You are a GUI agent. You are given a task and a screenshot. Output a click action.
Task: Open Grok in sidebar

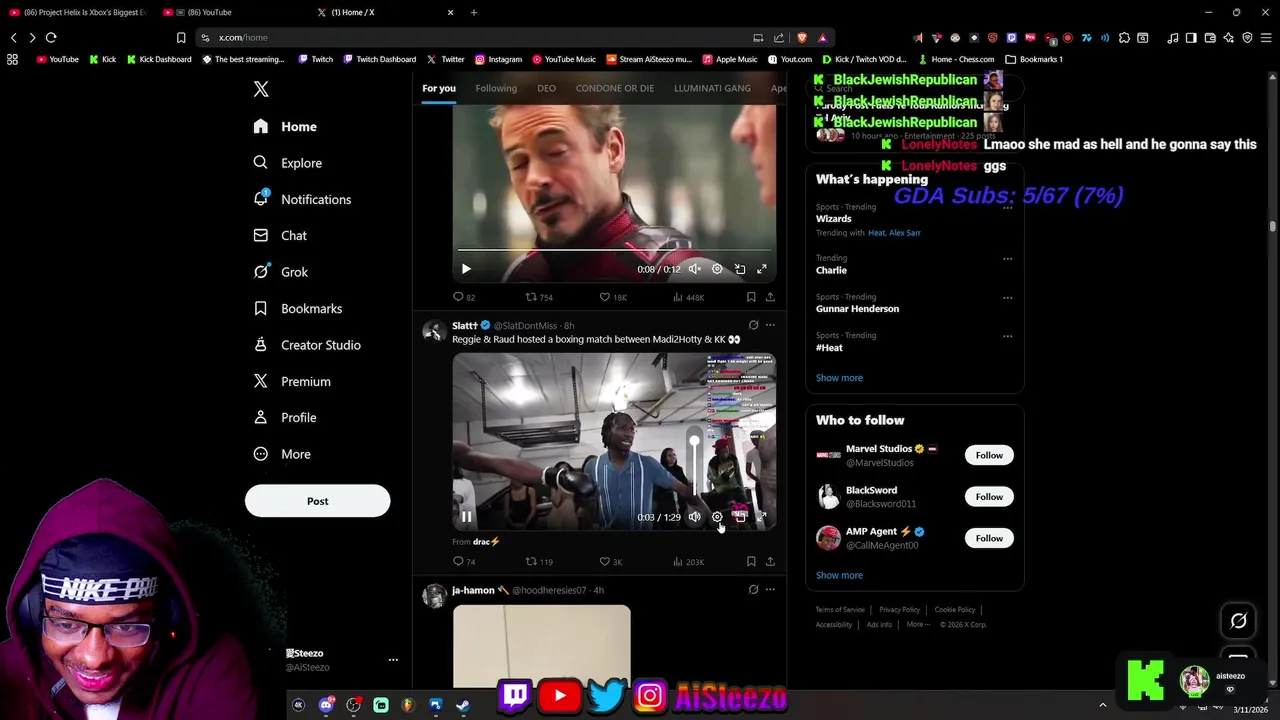point(281,272)
